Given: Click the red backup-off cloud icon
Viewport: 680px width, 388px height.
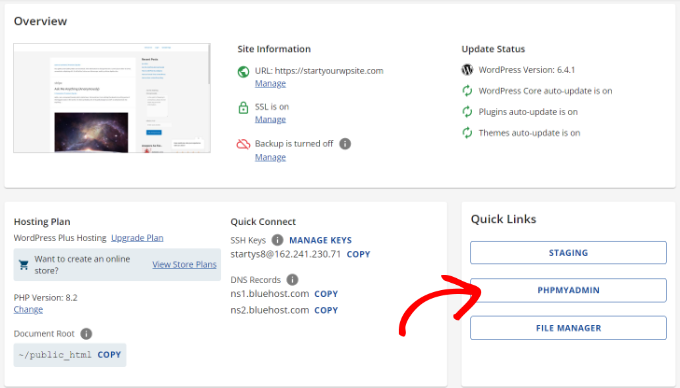Looking at the screenshot, I should [x=243, y=144].
